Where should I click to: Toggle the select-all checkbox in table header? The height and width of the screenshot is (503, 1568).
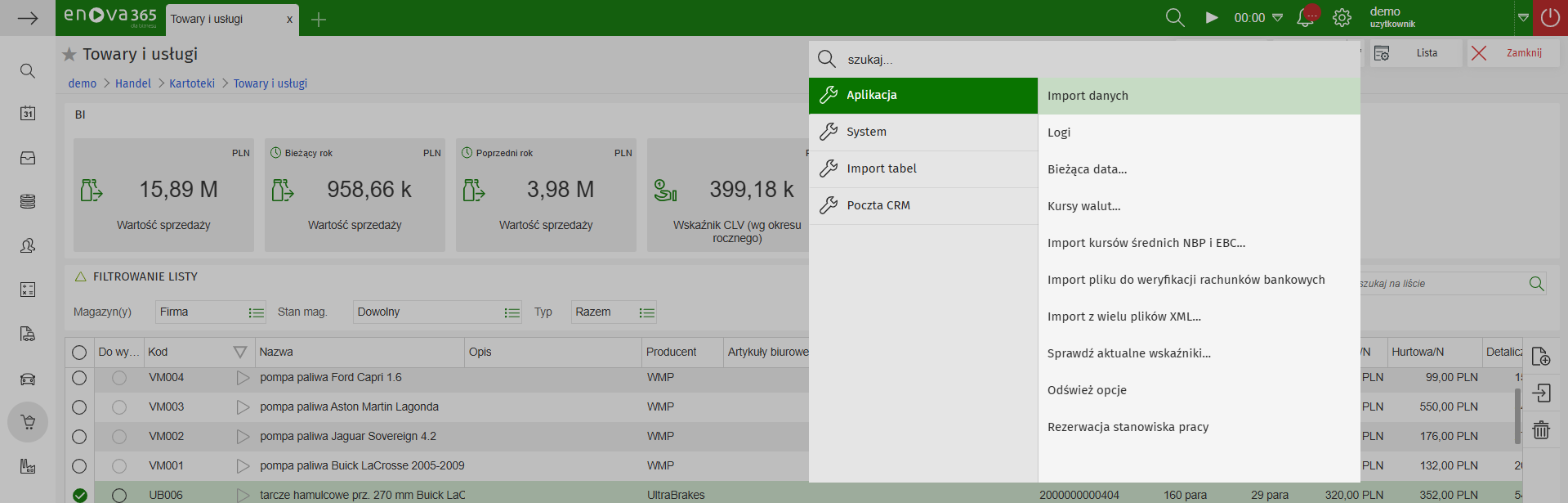[x=79, y=353]
